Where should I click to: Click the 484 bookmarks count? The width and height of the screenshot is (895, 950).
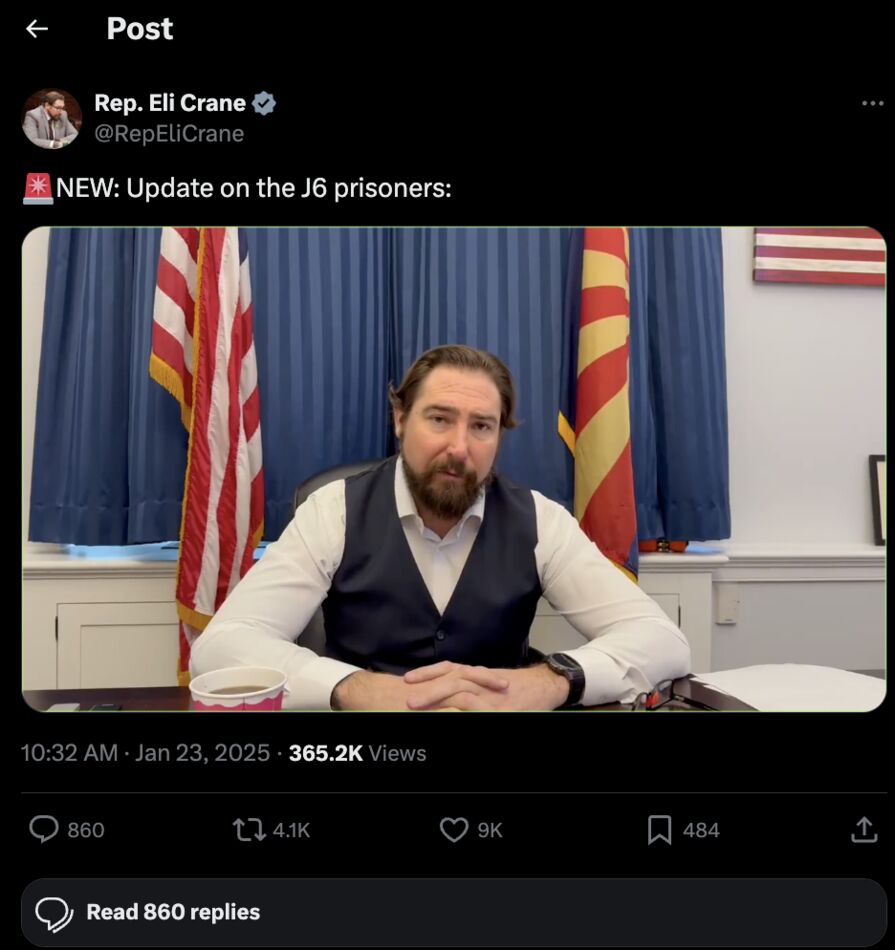tap(701, 830)
